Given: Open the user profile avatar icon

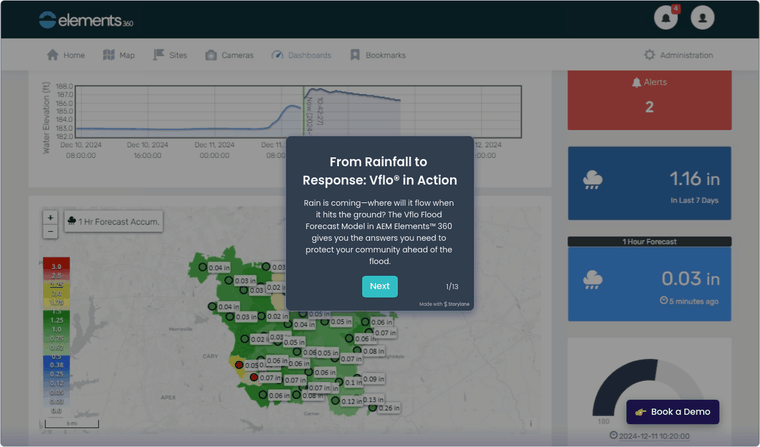Looking at the screenshot, I should point(702,18).
